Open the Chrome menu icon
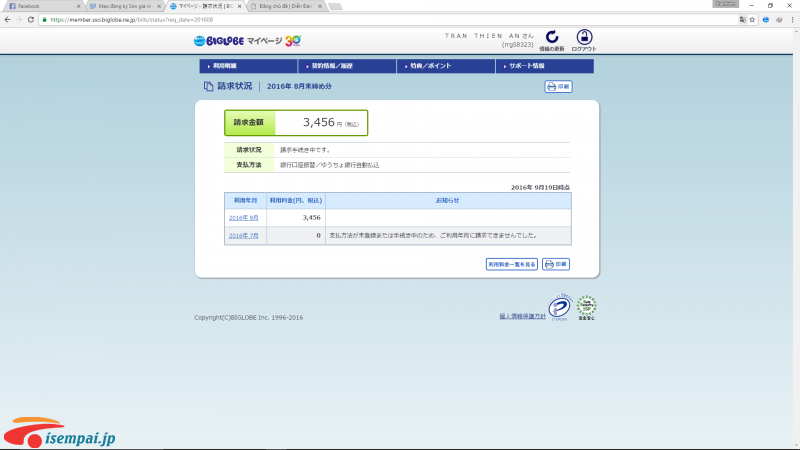 [x=792, y=19]
